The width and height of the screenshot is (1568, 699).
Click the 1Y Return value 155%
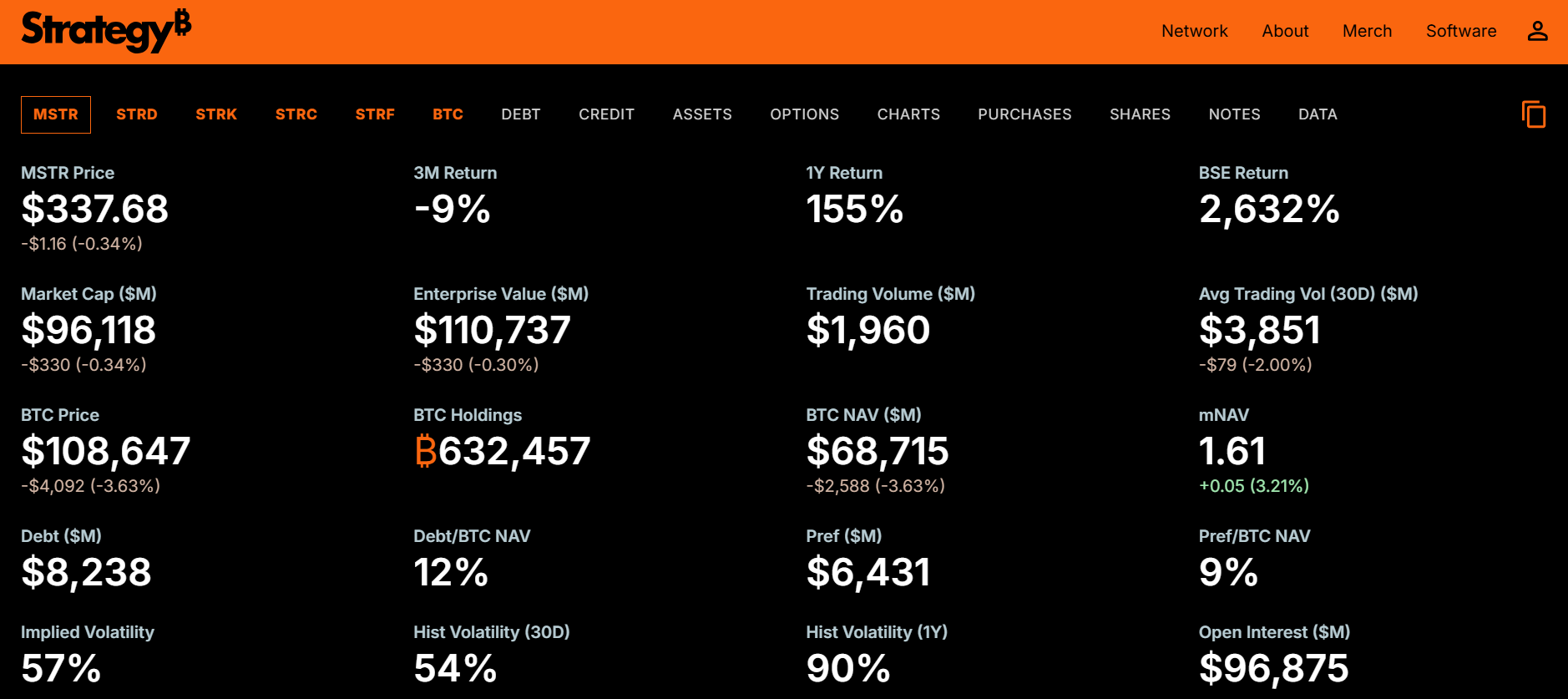(855, 209)
